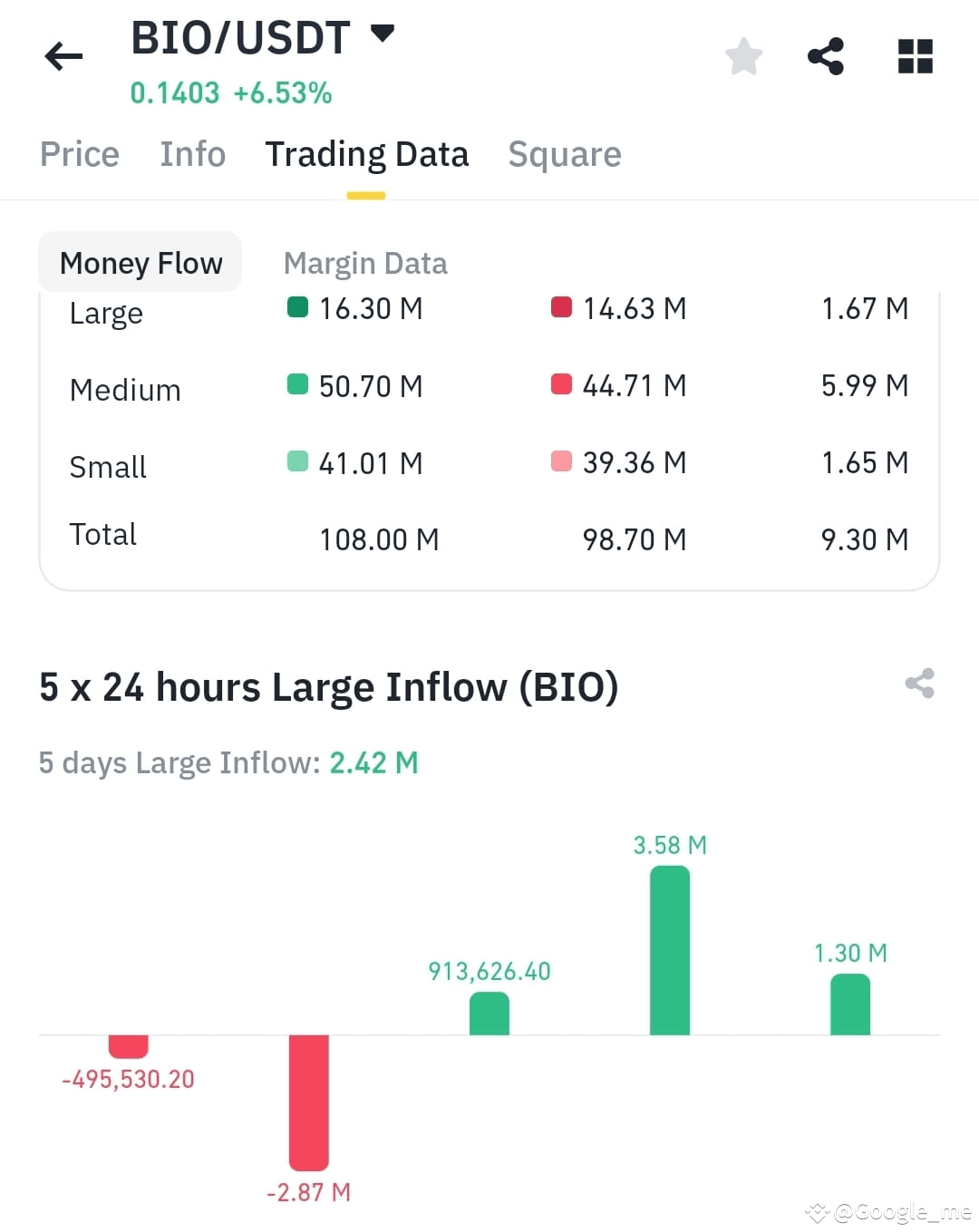The height and width of the screenshot is (1232, 979).
Task: Open the Info section
Action: (192, 153)
